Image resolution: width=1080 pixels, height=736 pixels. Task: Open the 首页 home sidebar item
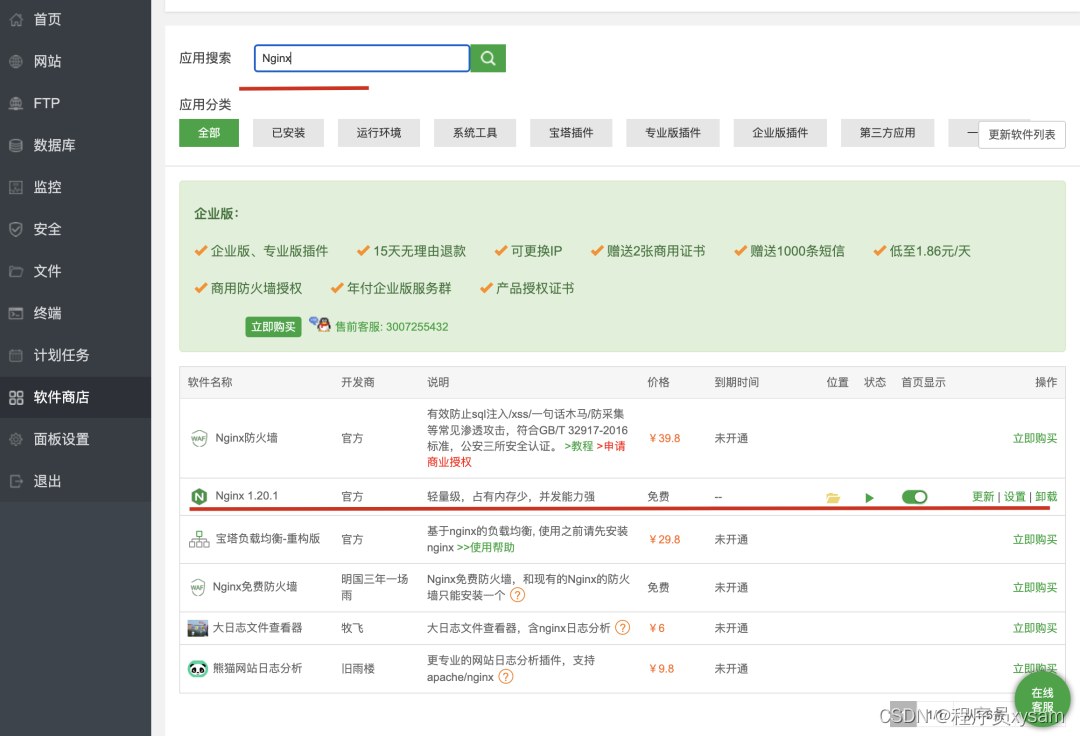tap(75, 19)
